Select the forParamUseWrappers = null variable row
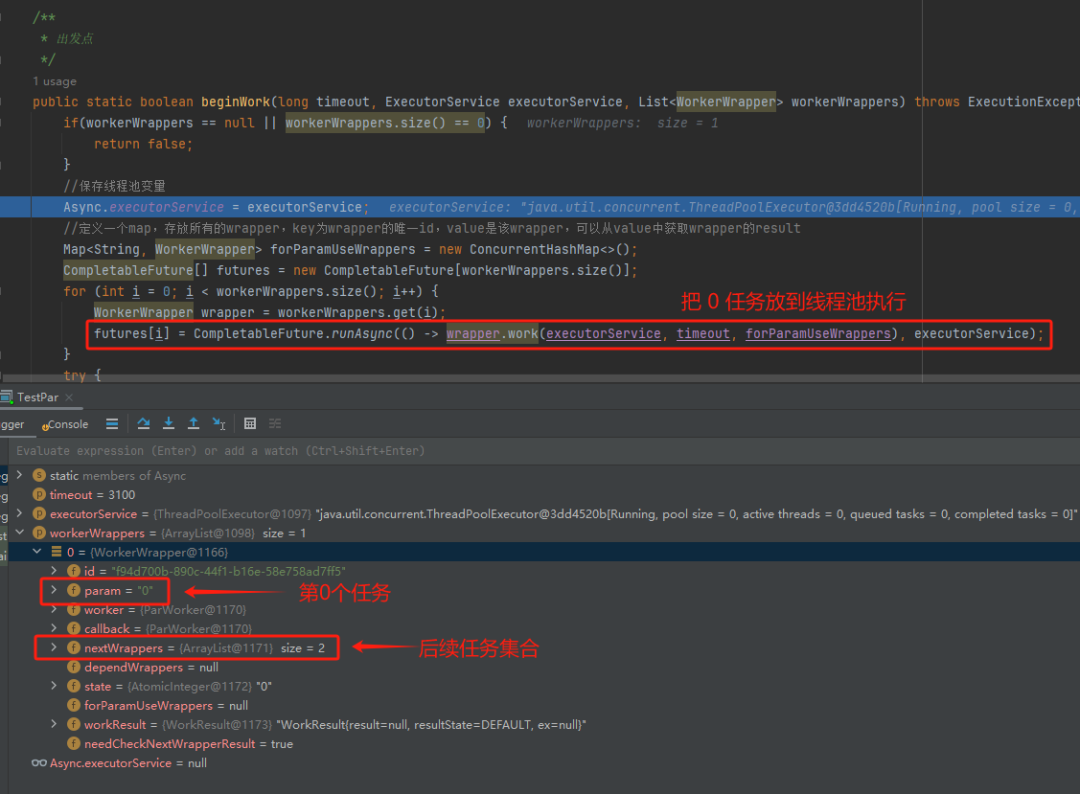The height and width of the screenshot is (794, 1080). (544, 706)
